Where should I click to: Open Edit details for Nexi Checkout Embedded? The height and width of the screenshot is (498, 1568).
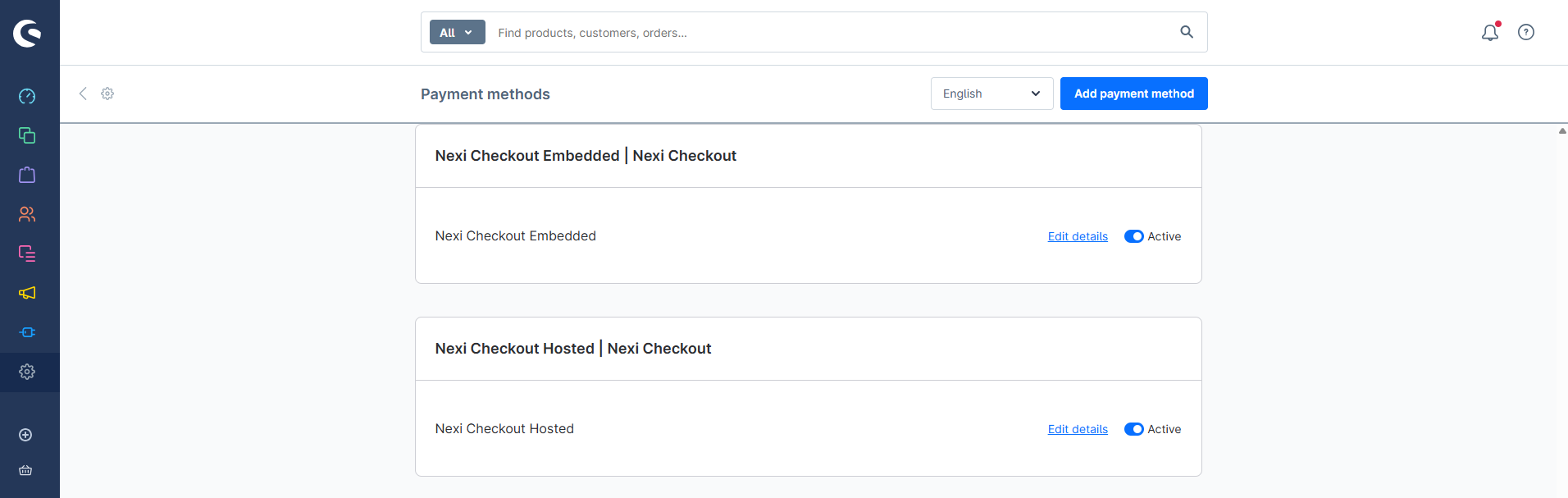tap(1078, 236)
